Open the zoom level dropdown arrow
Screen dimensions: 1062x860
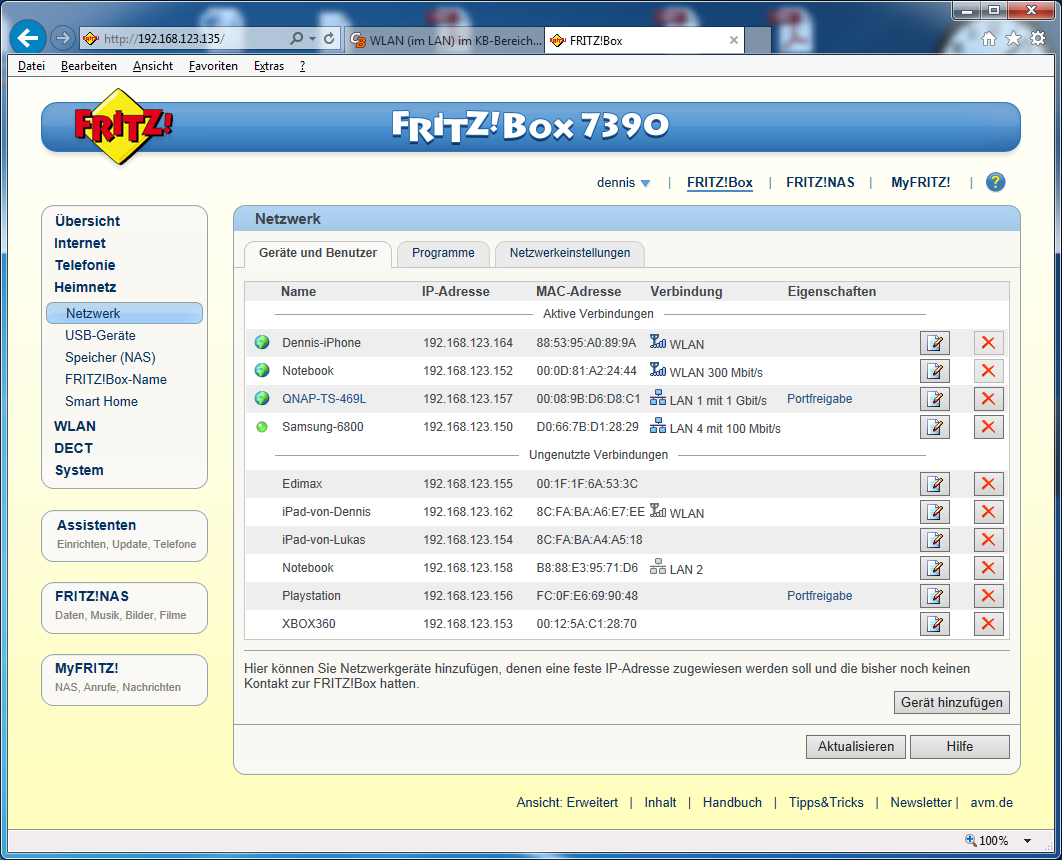[x=1027, y=841]
